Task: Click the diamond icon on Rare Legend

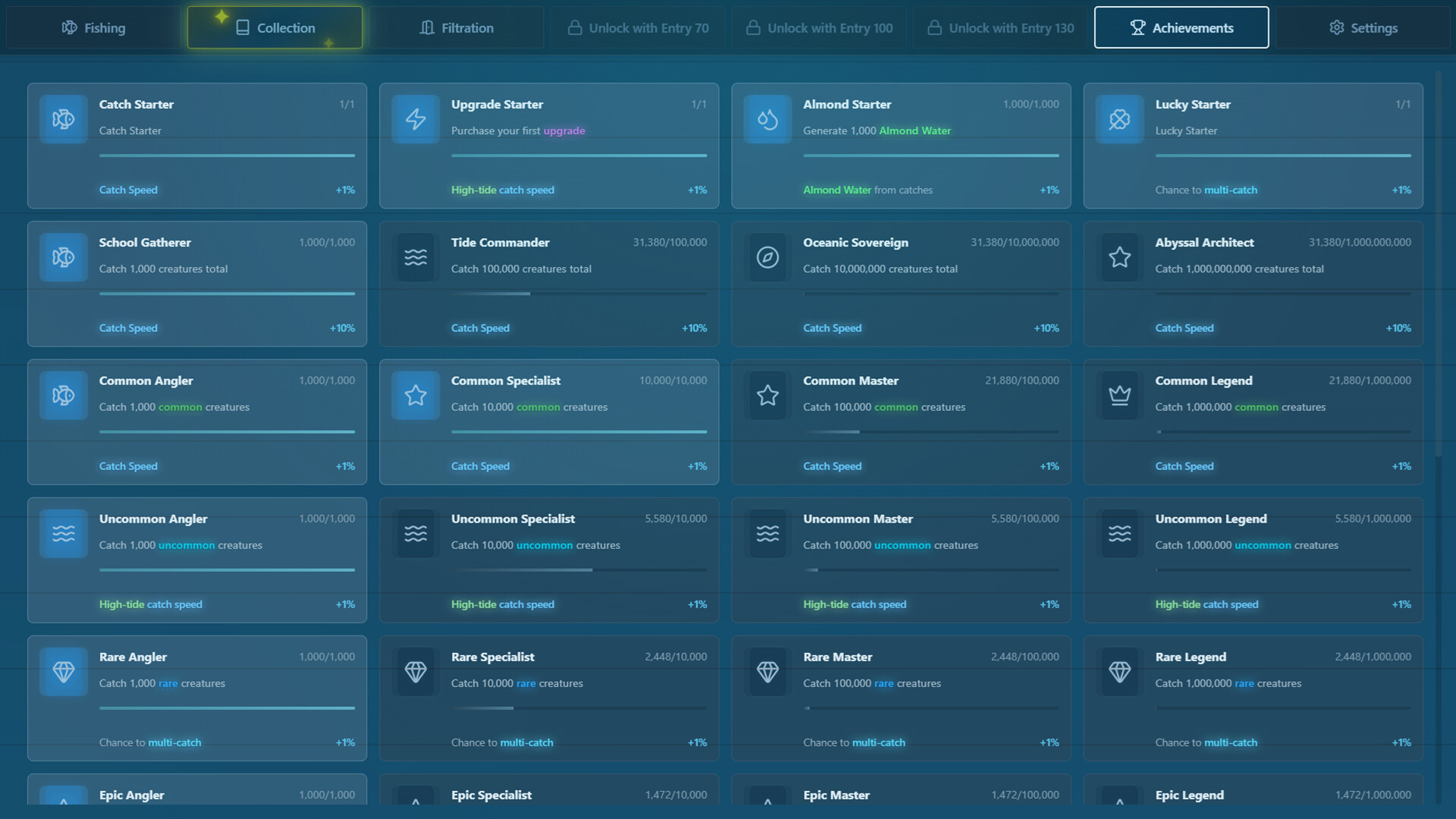Action: tap(1119, 672)
